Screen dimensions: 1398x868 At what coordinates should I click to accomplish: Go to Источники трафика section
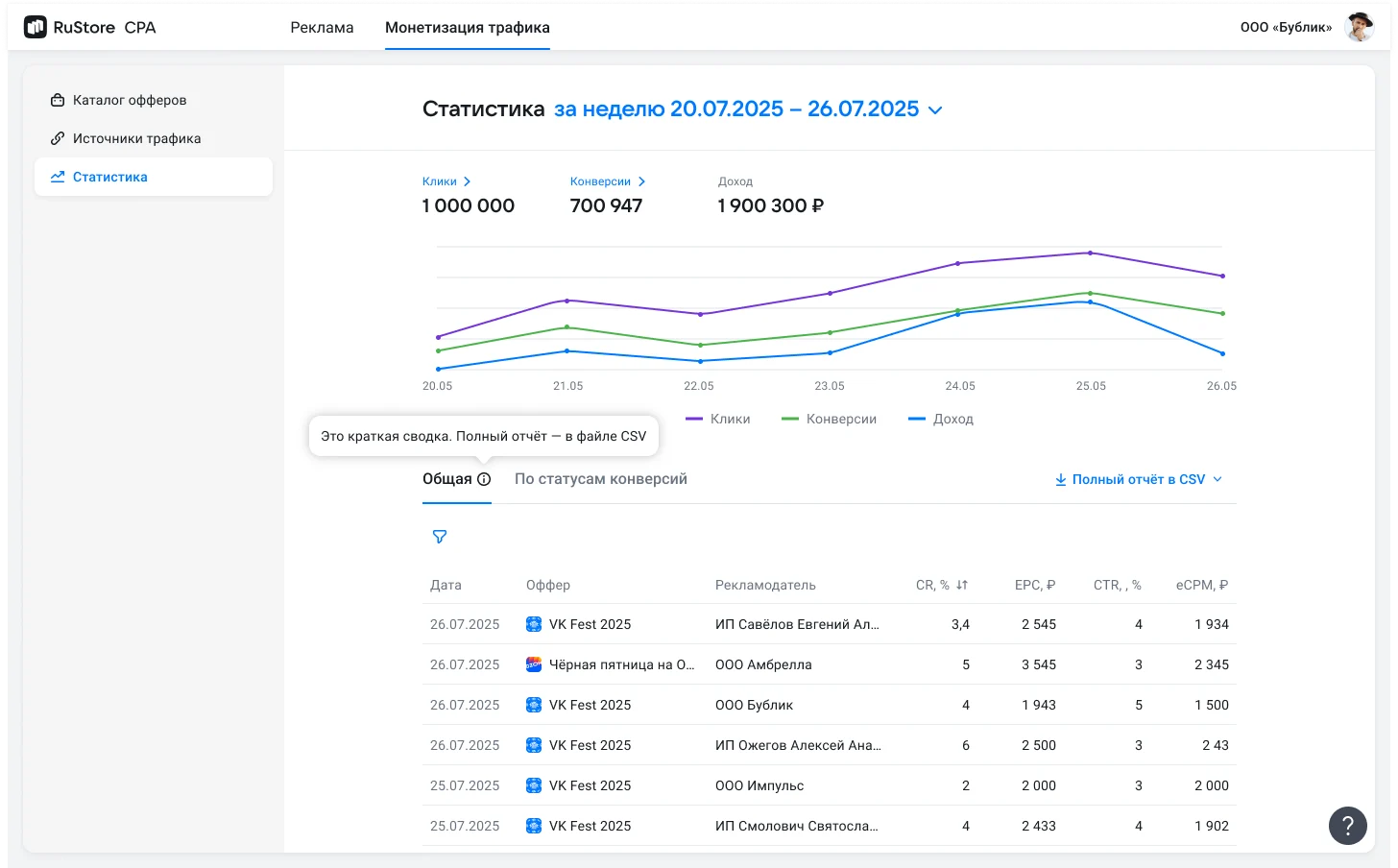pos(136,138)
